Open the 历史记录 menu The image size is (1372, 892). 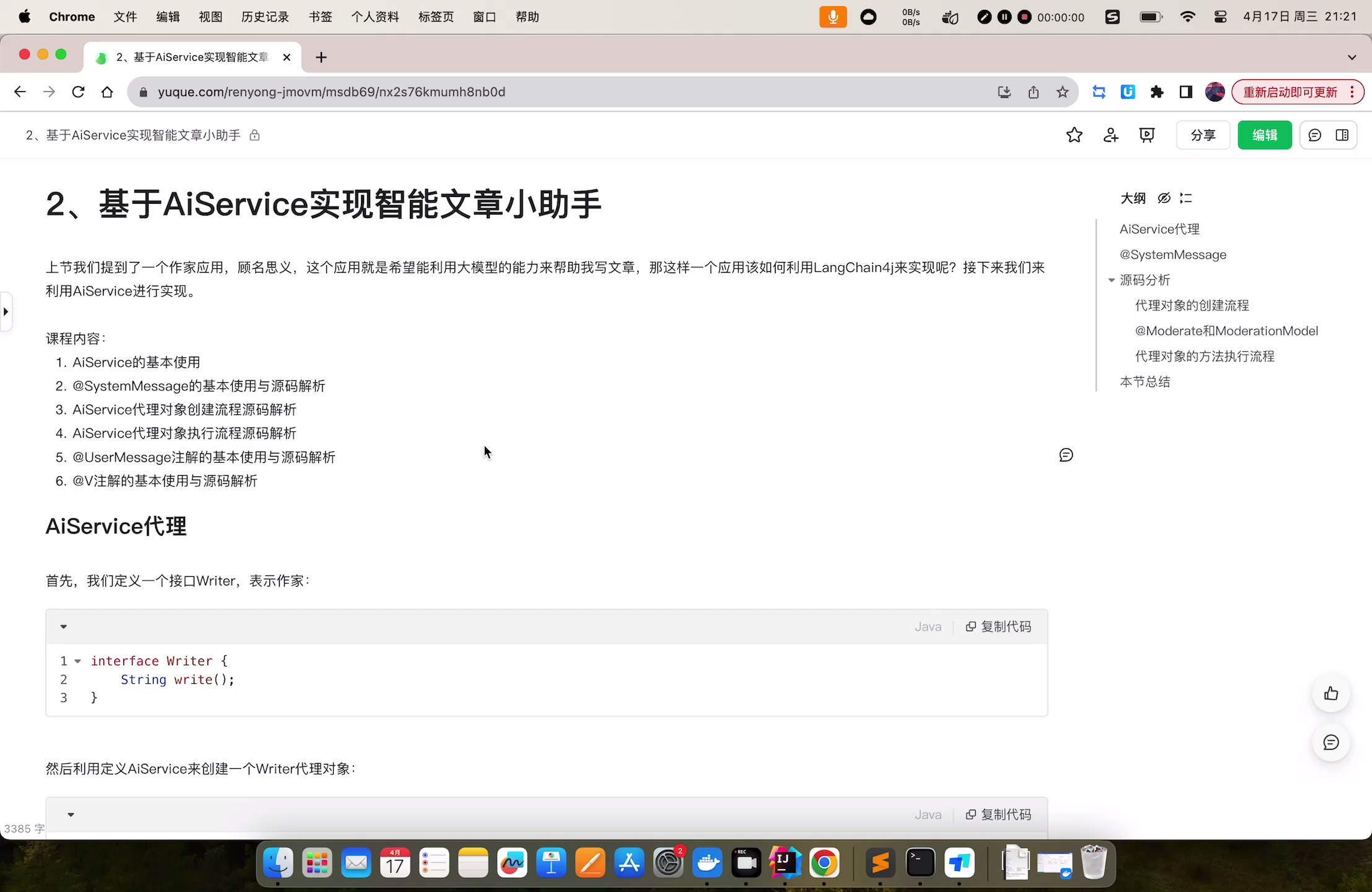click(264, 17)
